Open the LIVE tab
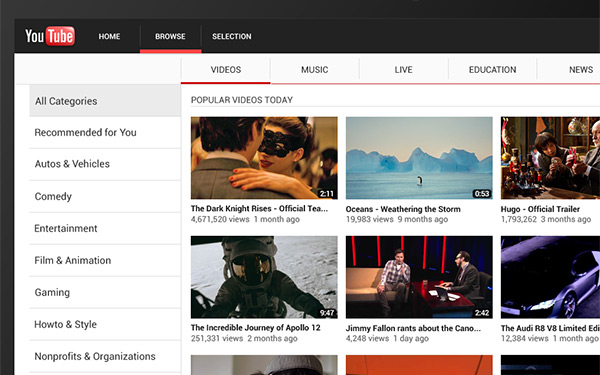The image size is (600, 375). (403, 70)
